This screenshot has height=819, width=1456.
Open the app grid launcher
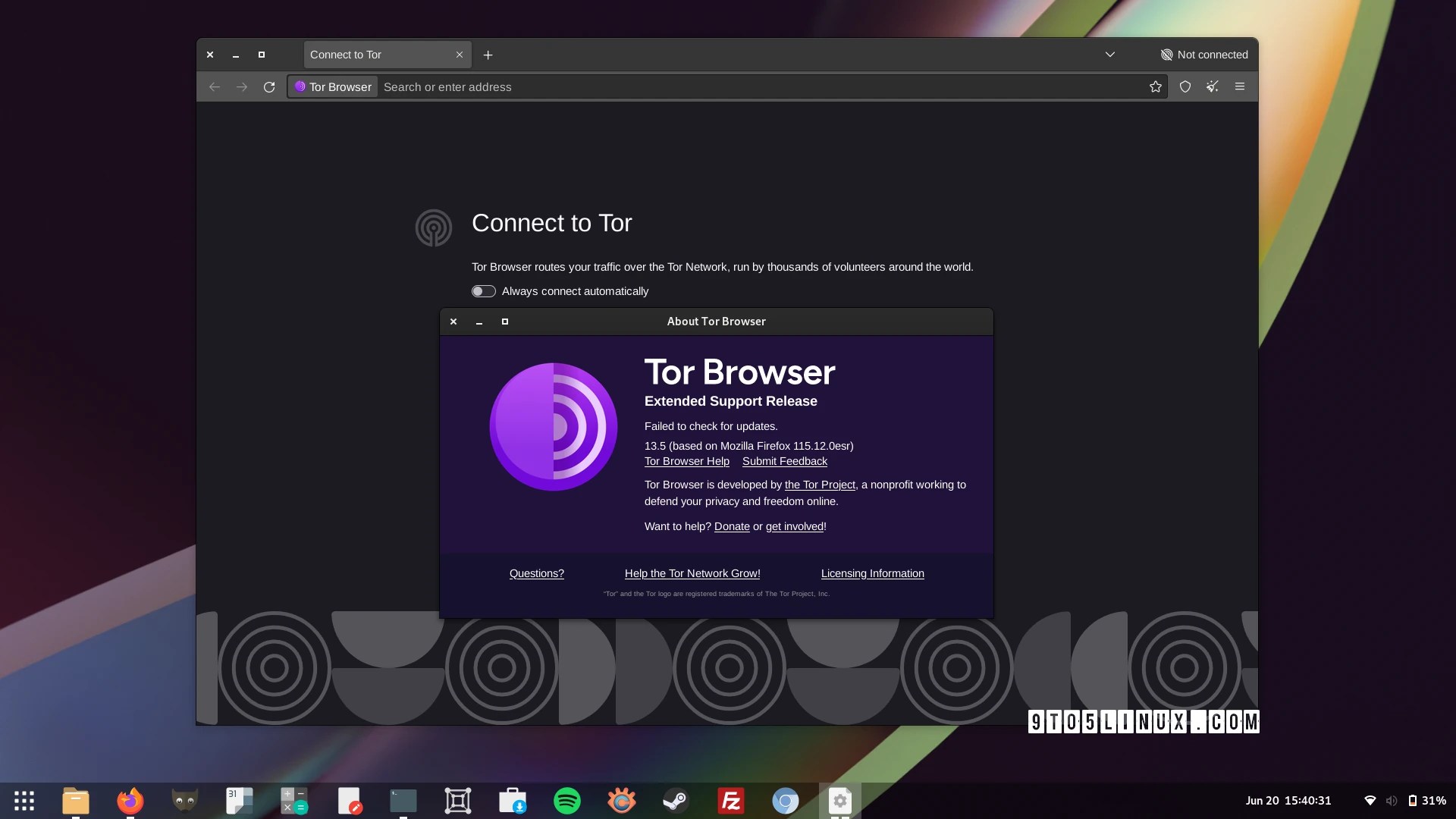(24, 801)
